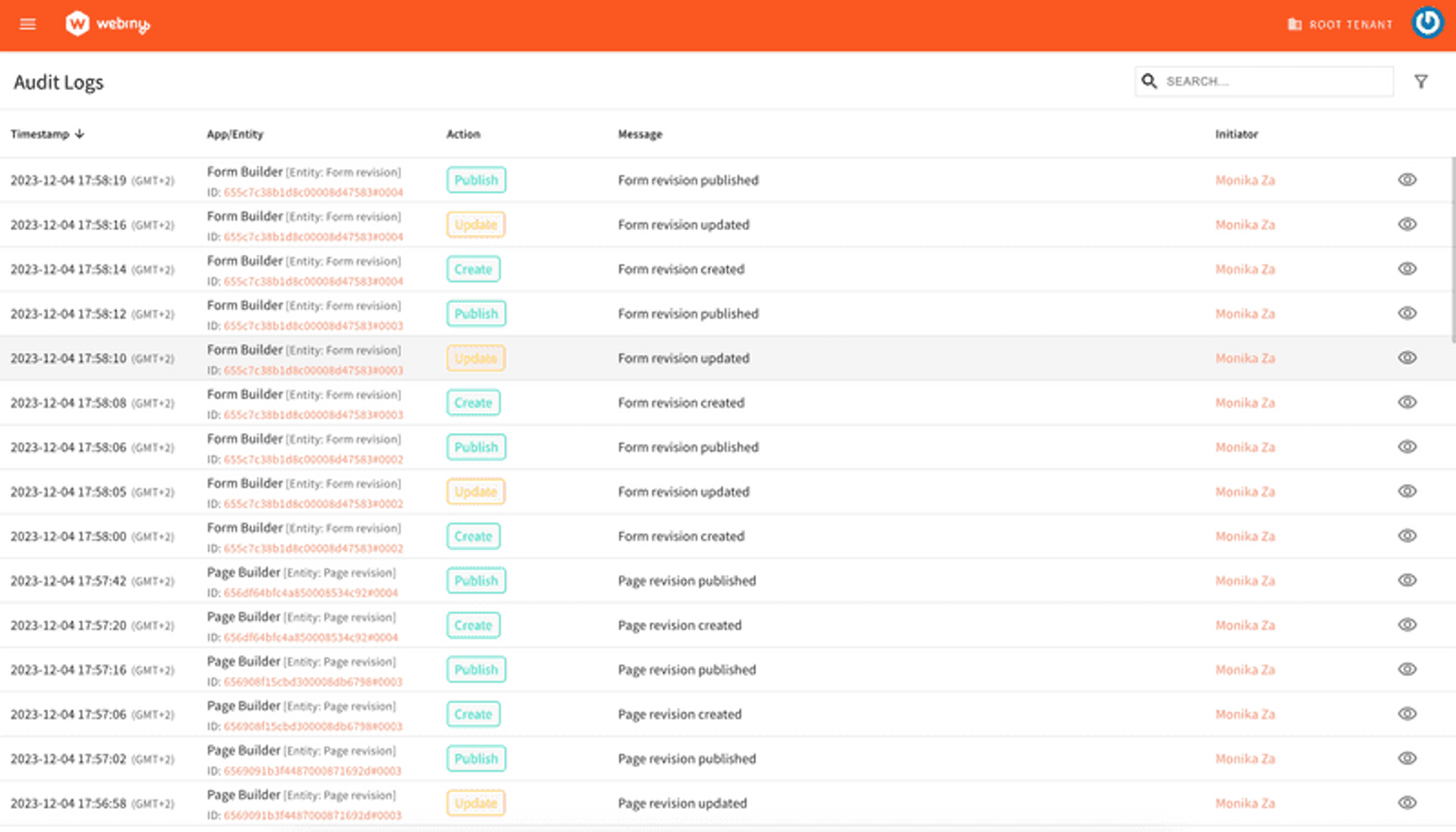View details of the Form revision published entry
This screenshot has height=832, width=1456.
(x=1407, y=180)
